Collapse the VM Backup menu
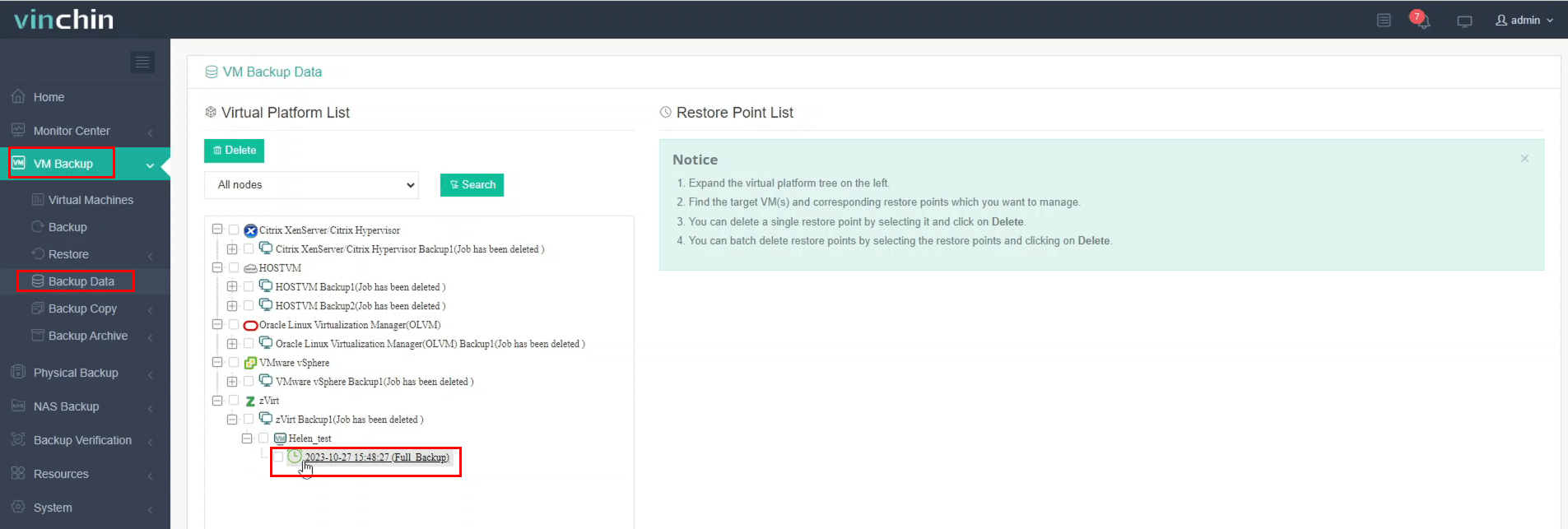Viewport: 1568px width, 529px height. coord(85,164)
